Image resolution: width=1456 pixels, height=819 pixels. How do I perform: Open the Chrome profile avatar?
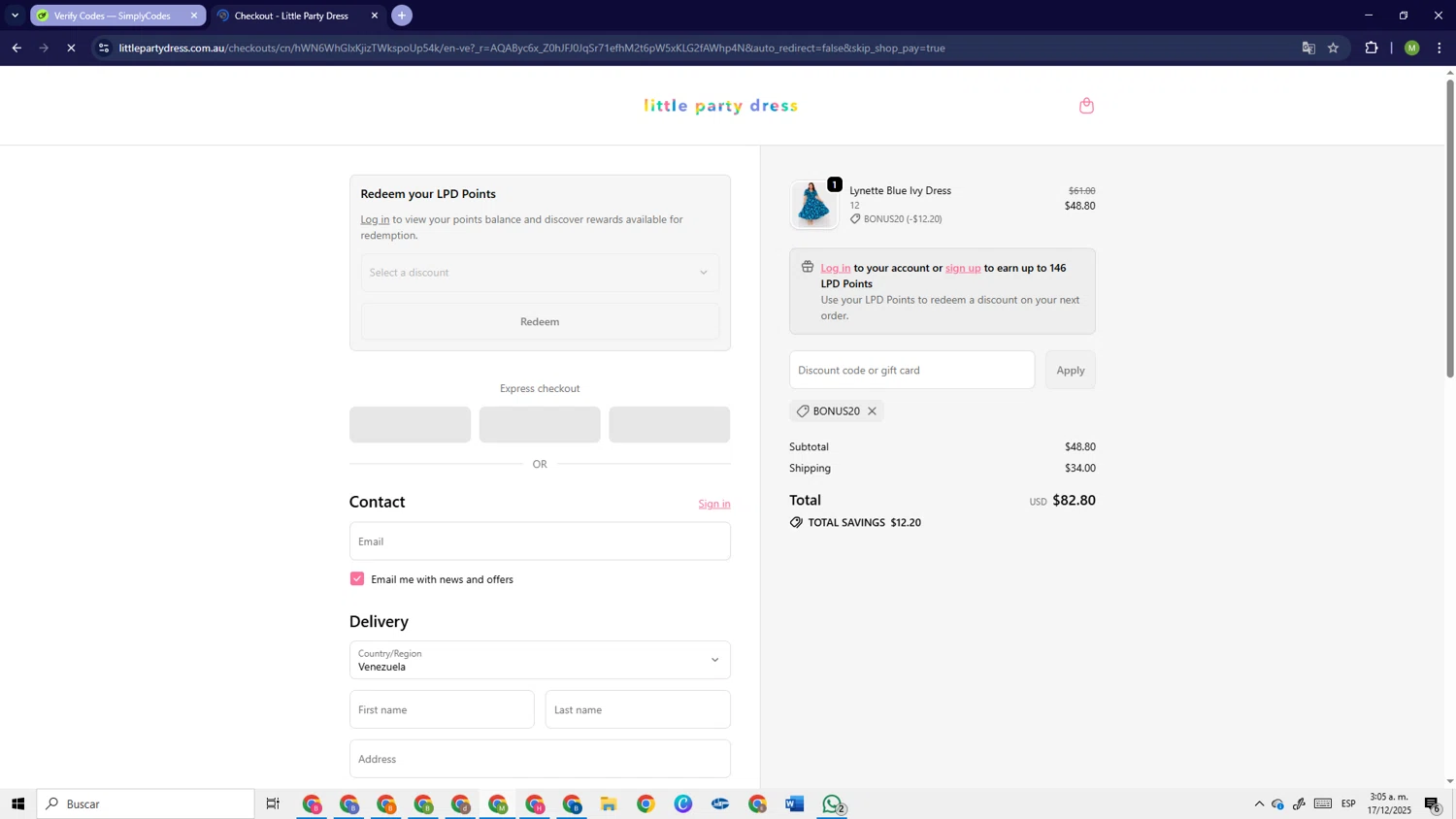point(1412,48)
